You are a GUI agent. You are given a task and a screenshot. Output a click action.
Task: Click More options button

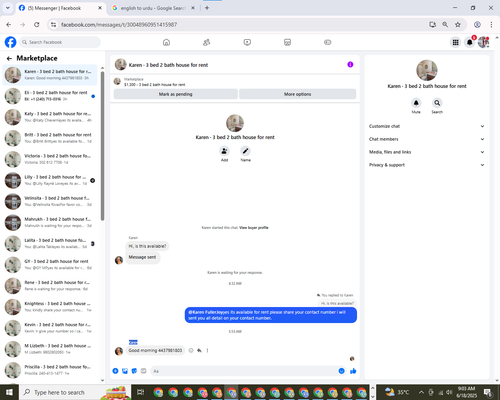298,94
